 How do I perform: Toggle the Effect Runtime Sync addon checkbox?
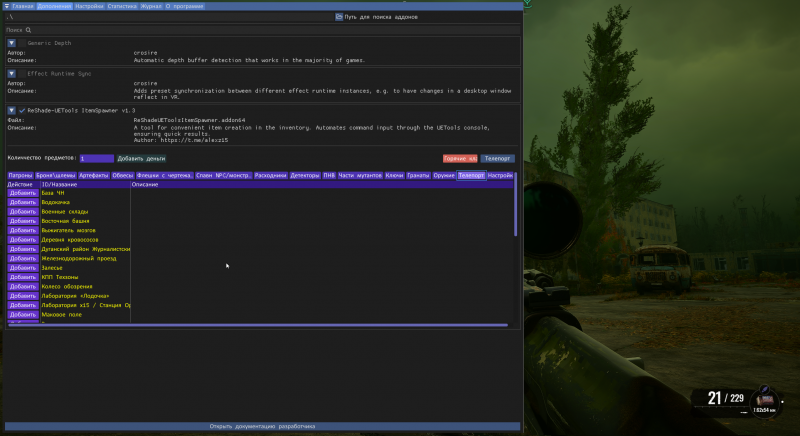tap(22, 74)
